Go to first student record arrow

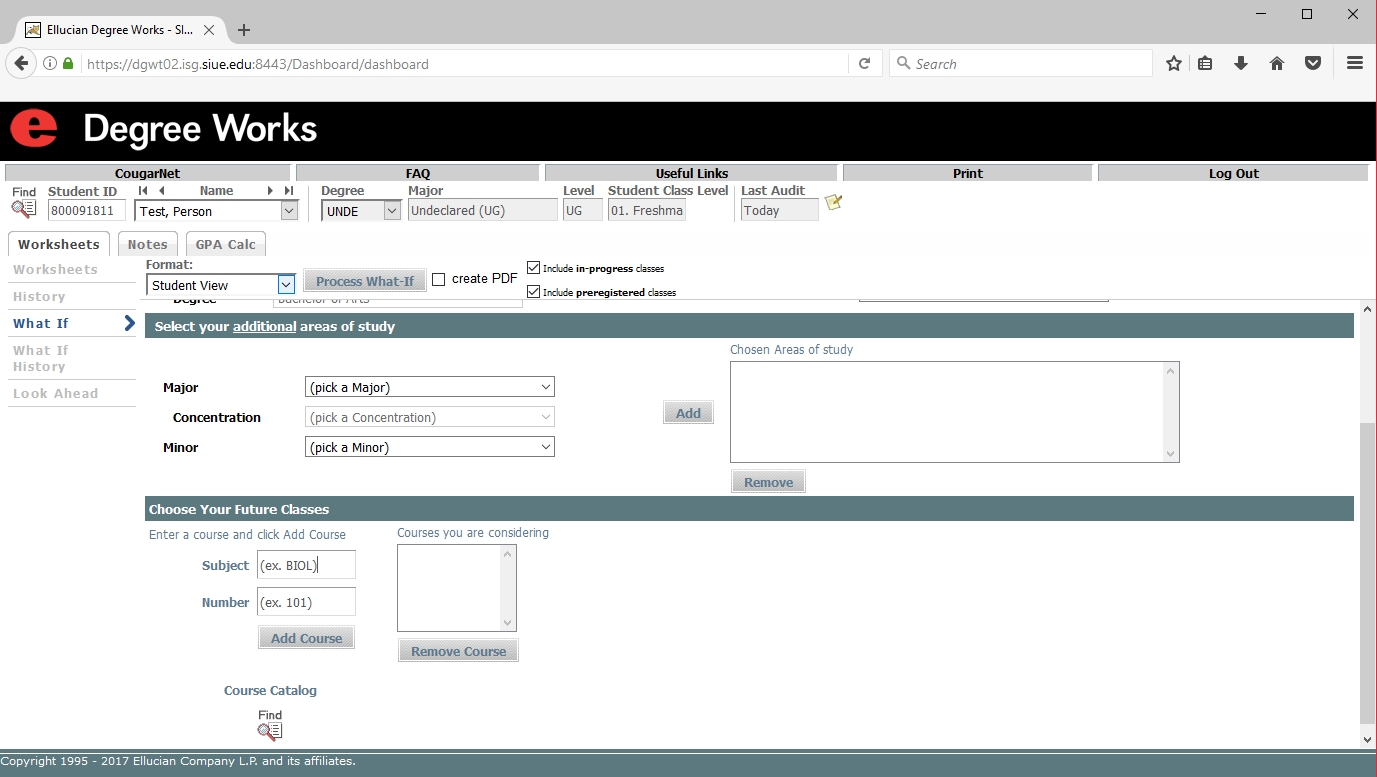click(x=143, y=191)
